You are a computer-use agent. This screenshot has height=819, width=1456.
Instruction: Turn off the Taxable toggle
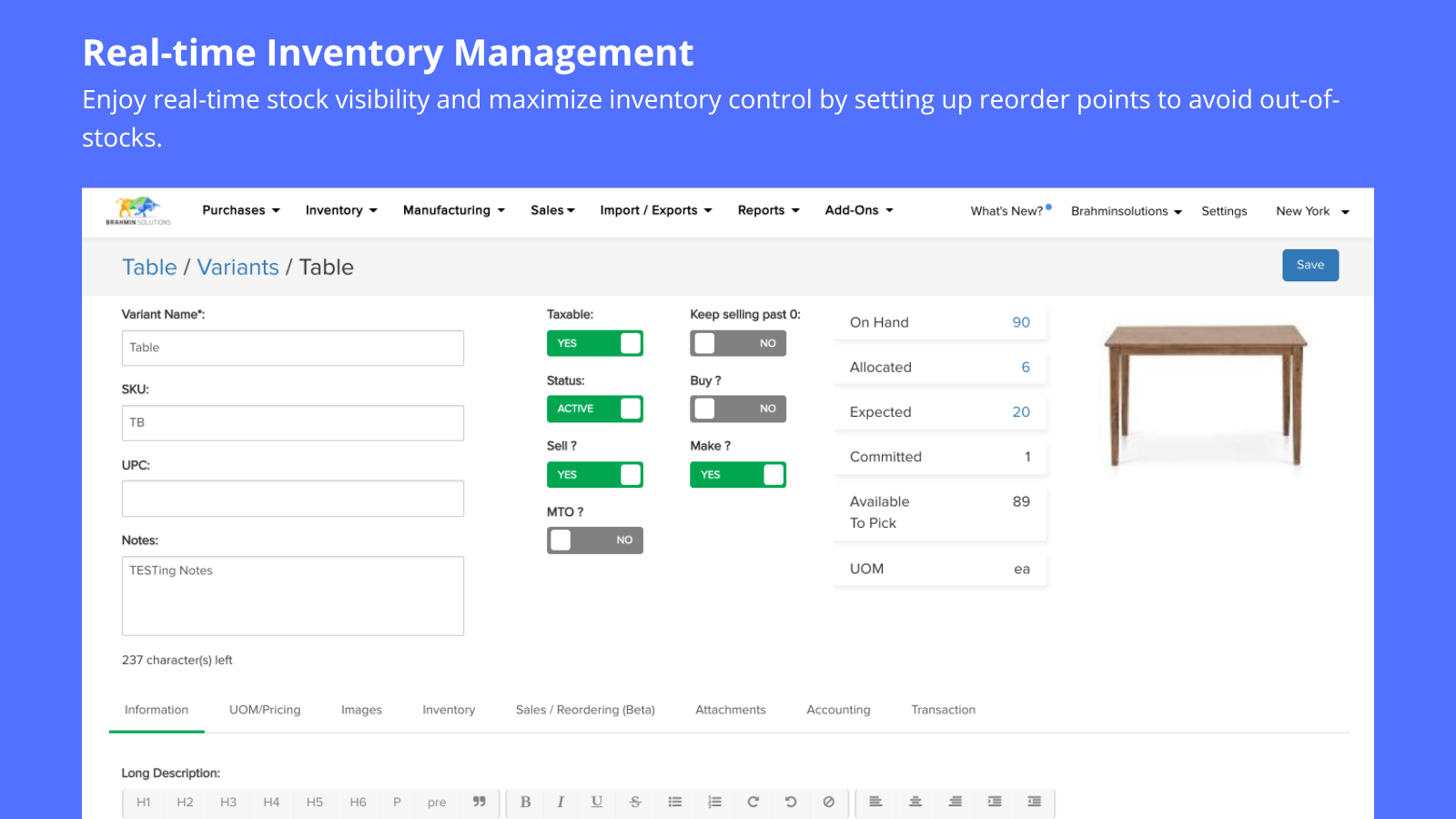tap(595, 343)
